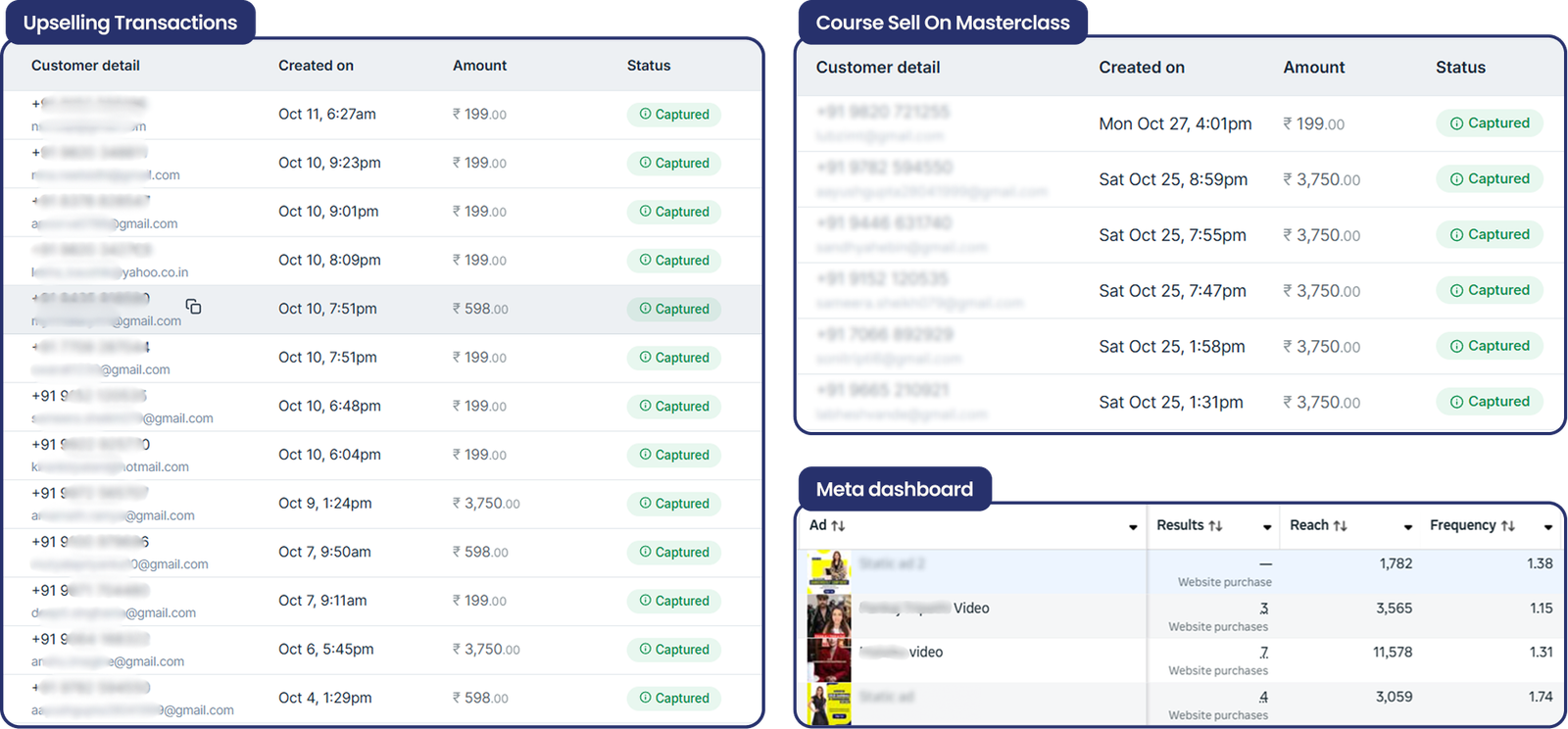This screenshot has height=729, width=1568.
Task: Click the Frequency column sort arrows
Action: click(1507, 526)
